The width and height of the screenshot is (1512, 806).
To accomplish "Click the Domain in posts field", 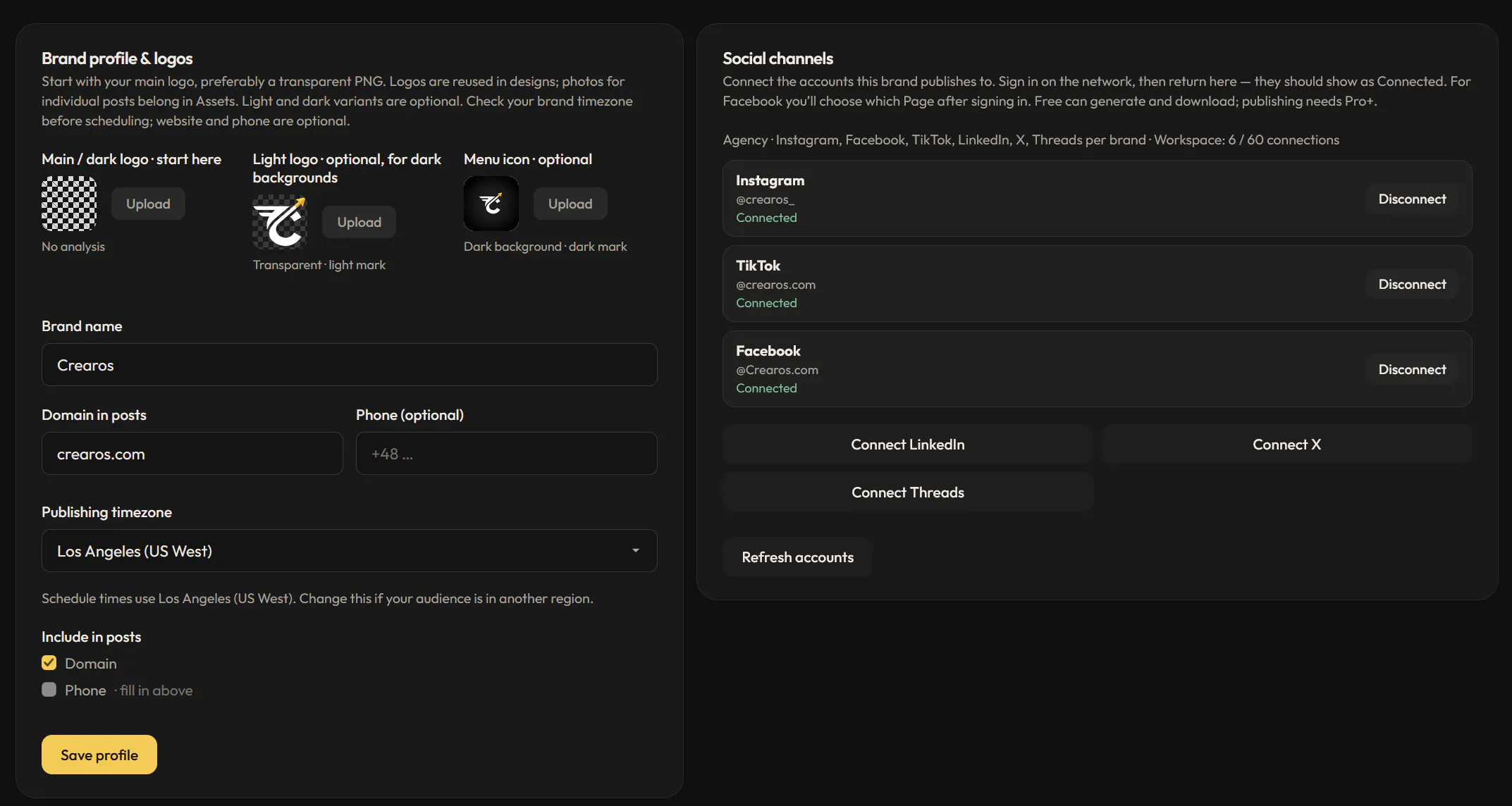I will [x=192, y=454].
